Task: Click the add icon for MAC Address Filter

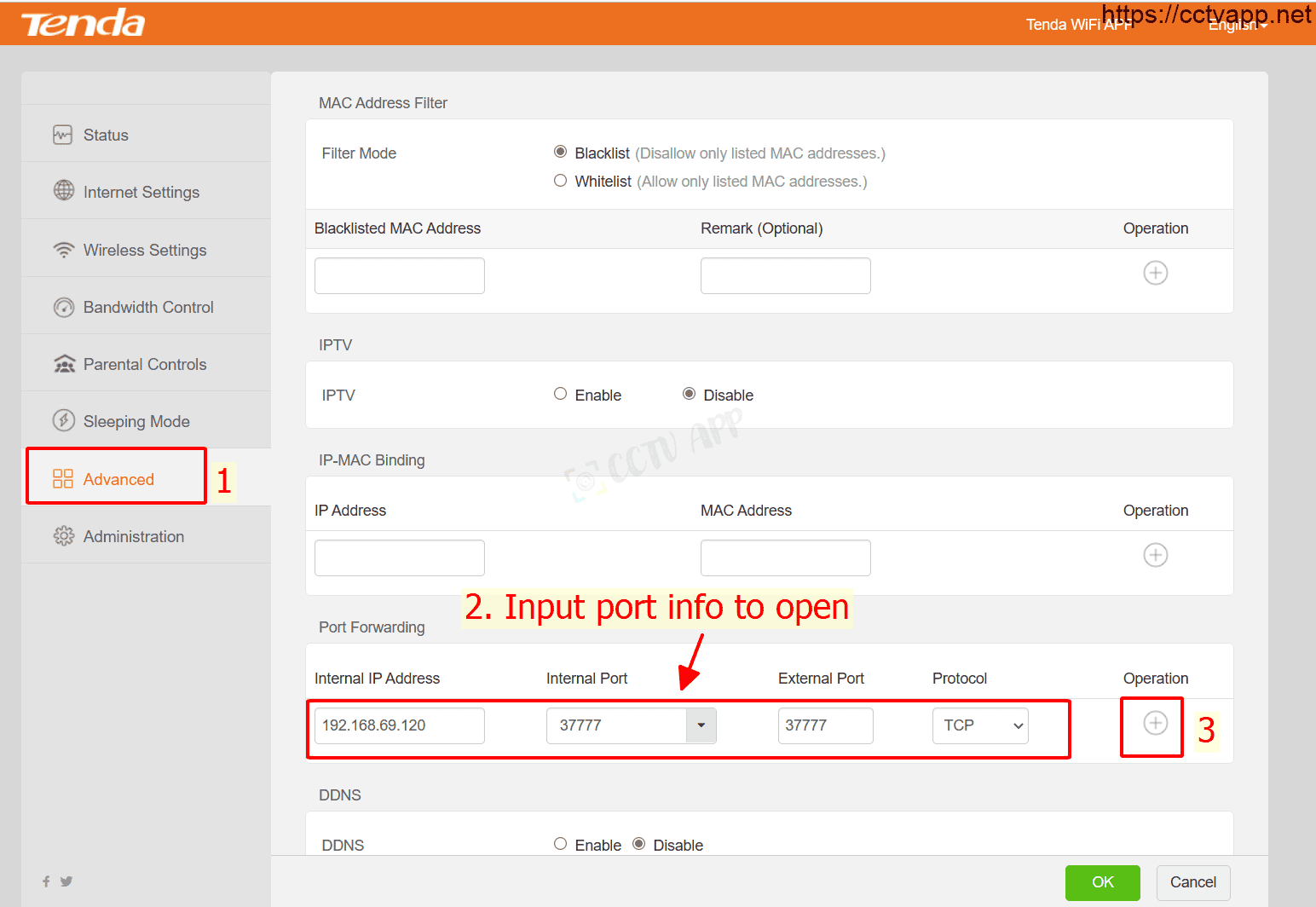Action: [1155, 273]
